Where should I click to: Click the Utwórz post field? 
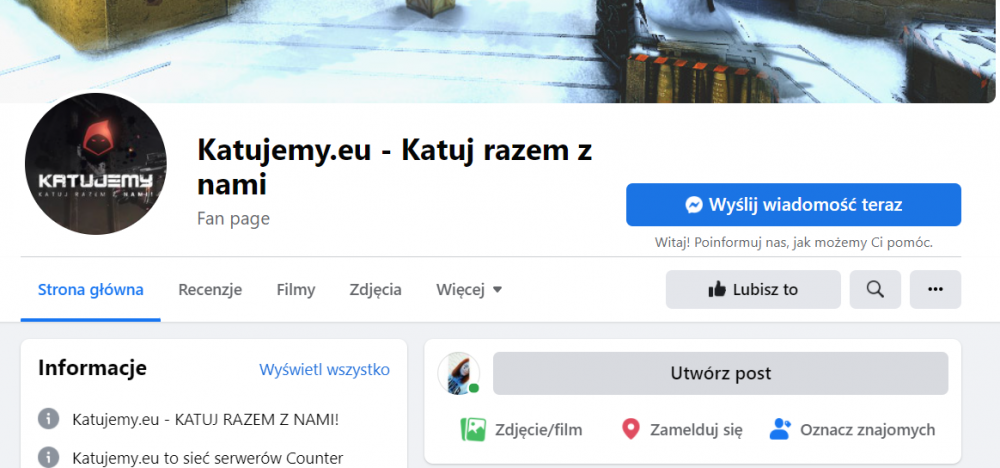(x=721, y=373)
